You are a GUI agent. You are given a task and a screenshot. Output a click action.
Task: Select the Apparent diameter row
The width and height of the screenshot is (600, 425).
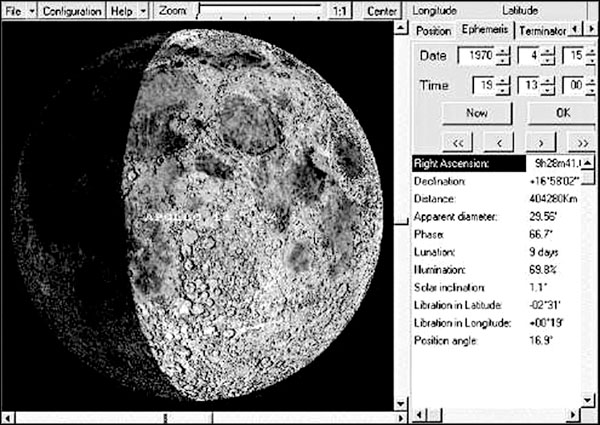click(x=497, y=217)
